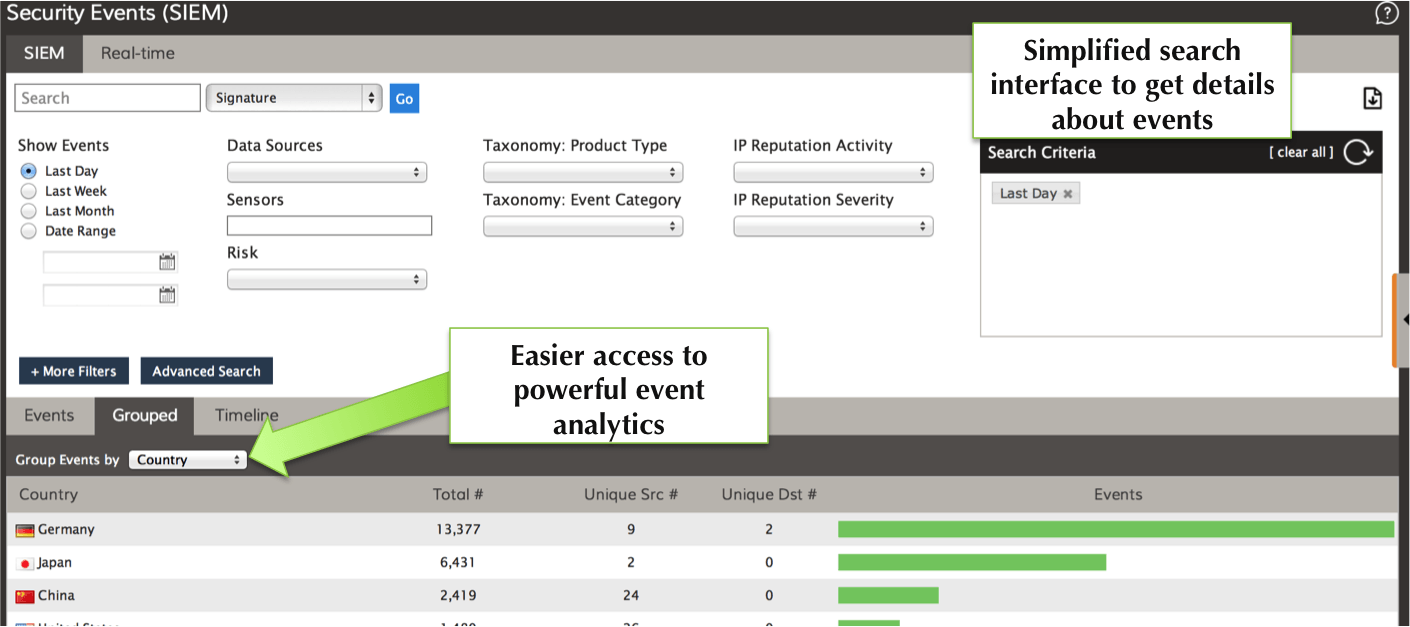Select the Last Month radio button
Screen dimensions: 1410x627
[x=28, y=211]
